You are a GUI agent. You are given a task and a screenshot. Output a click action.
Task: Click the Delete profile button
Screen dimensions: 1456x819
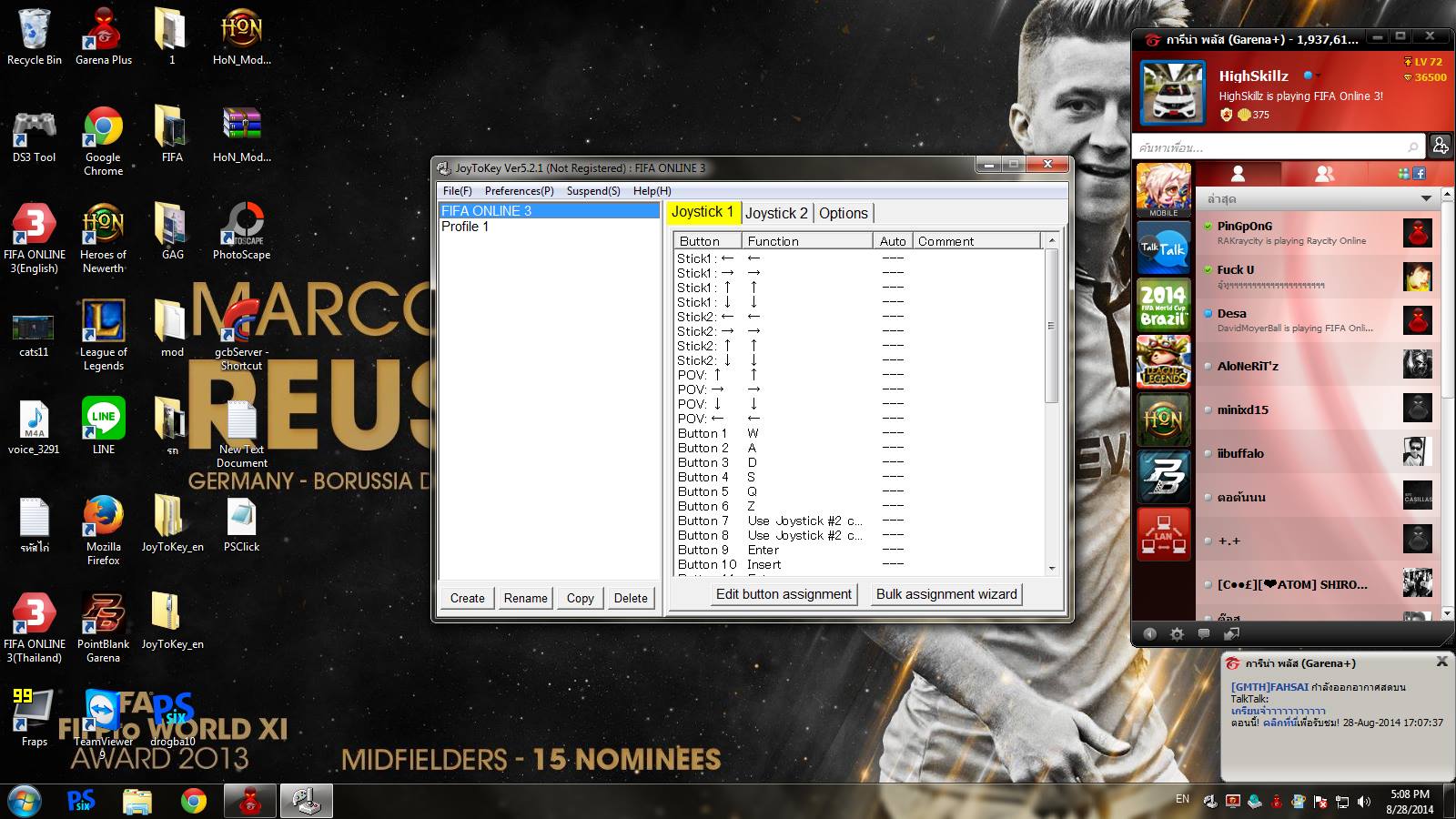[631, 598]
